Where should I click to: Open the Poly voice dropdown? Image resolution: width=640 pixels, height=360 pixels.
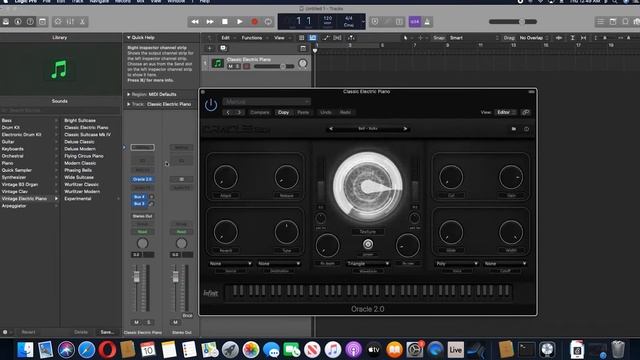pyautogui.click(x=456, y=264)
